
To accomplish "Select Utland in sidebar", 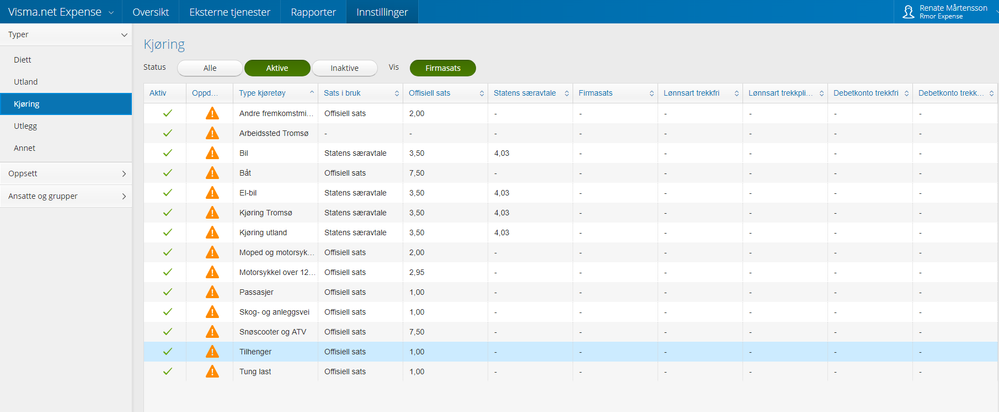I will coord(66,82).
